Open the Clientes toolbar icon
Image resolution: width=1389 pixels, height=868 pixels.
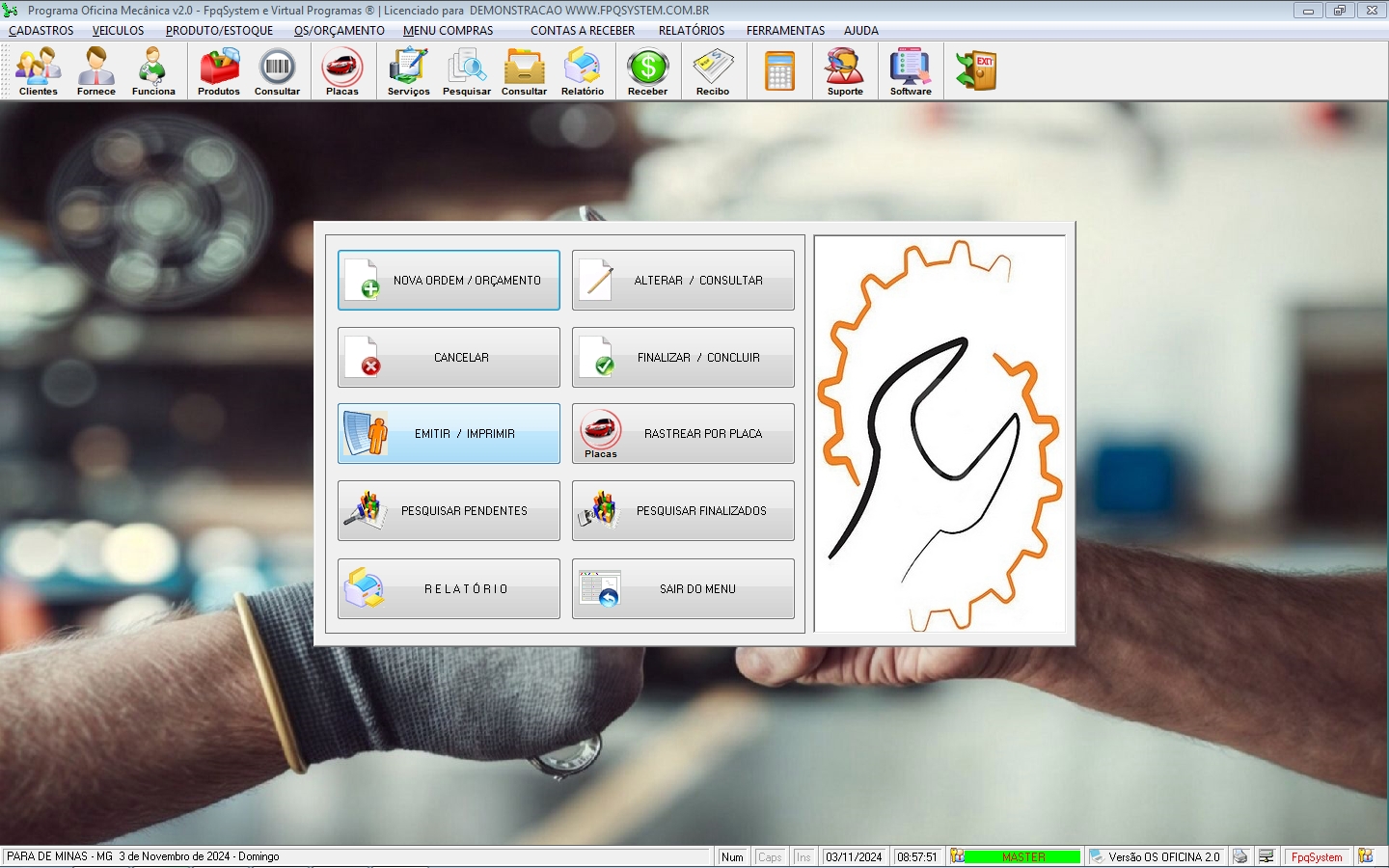[x=39, y=71]
